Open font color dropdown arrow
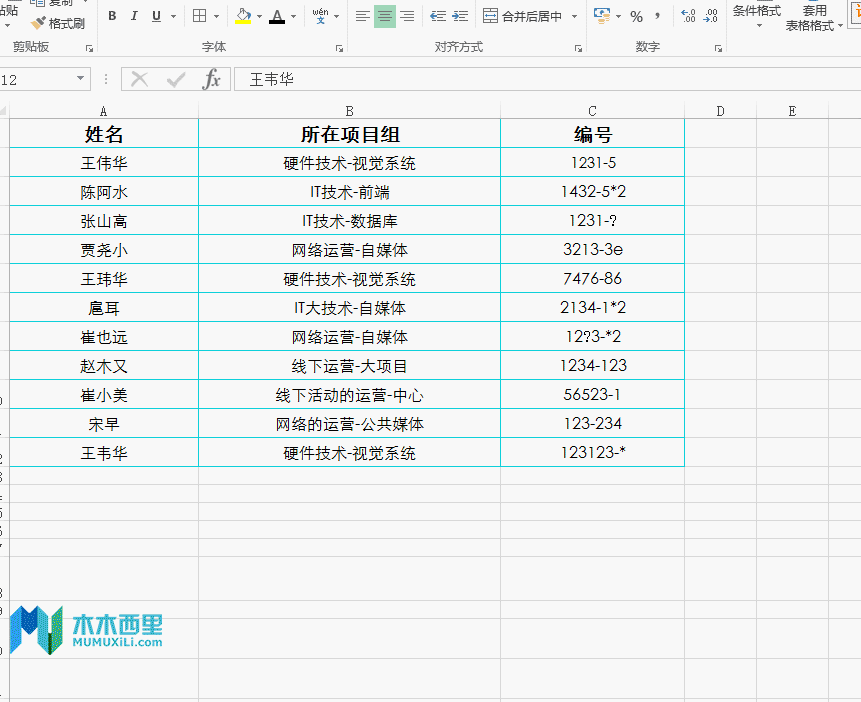Viewport: 861px width, 702px height. click(294, 16)
